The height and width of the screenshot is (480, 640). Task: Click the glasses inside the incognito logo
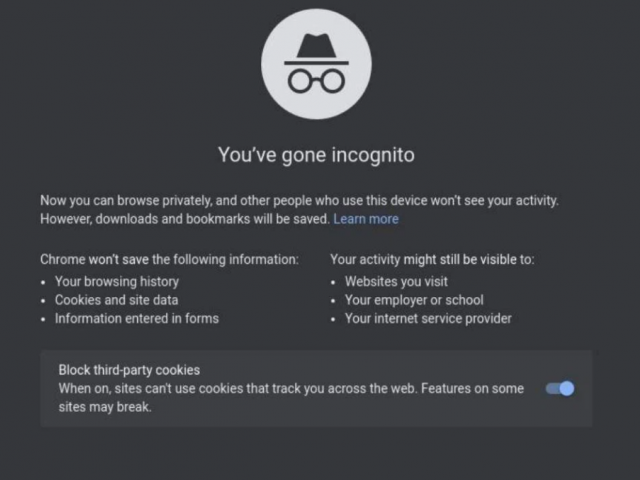316,81
